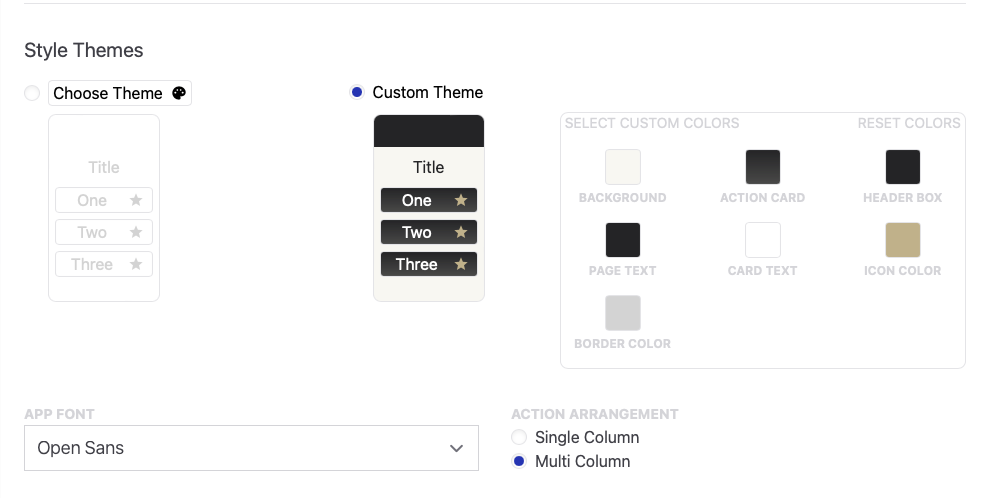
Task: Click the star icon on faded preview Two row
Action: pos(136,232)
